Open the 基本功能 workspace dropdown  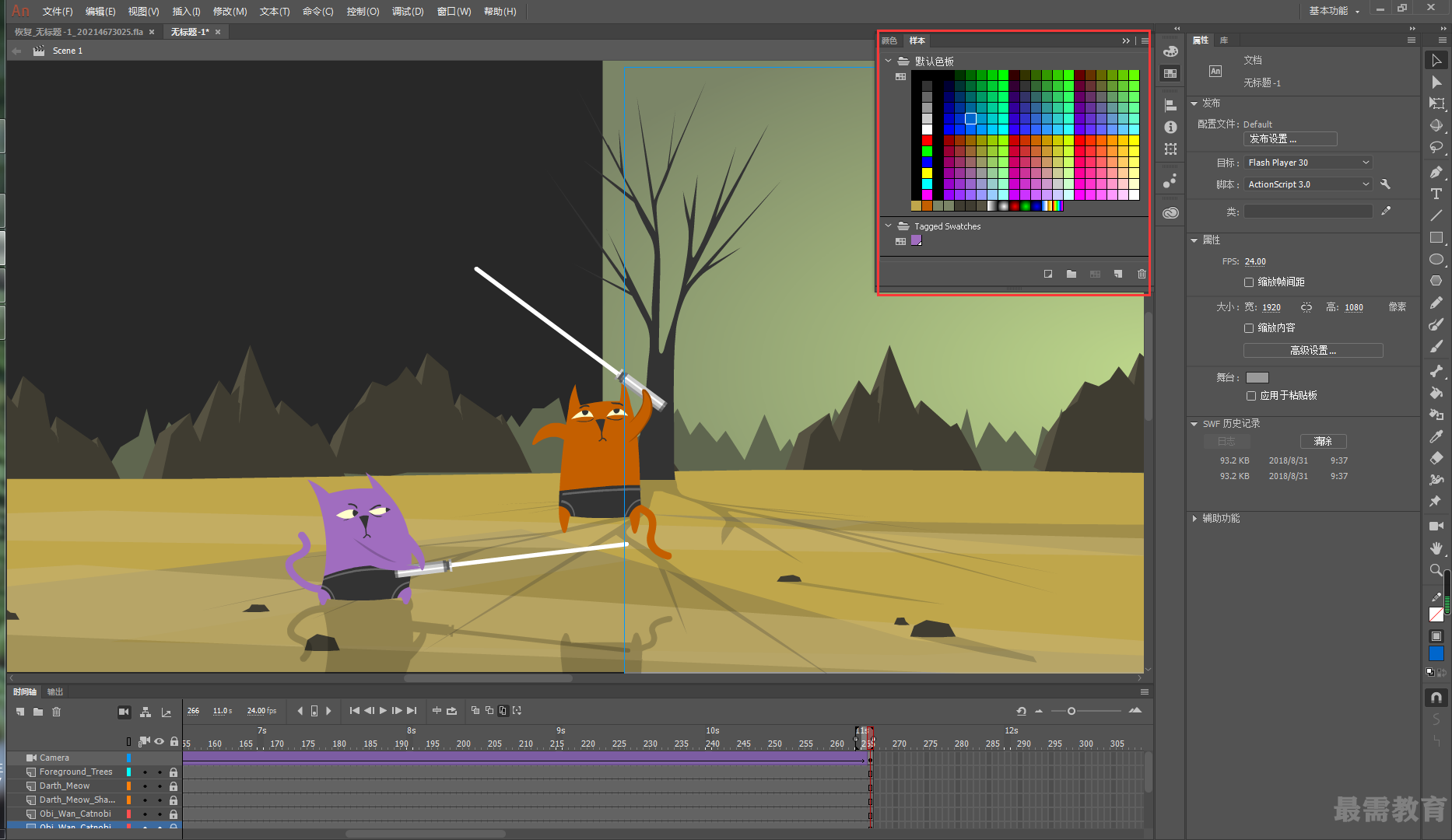point(1335,11)
